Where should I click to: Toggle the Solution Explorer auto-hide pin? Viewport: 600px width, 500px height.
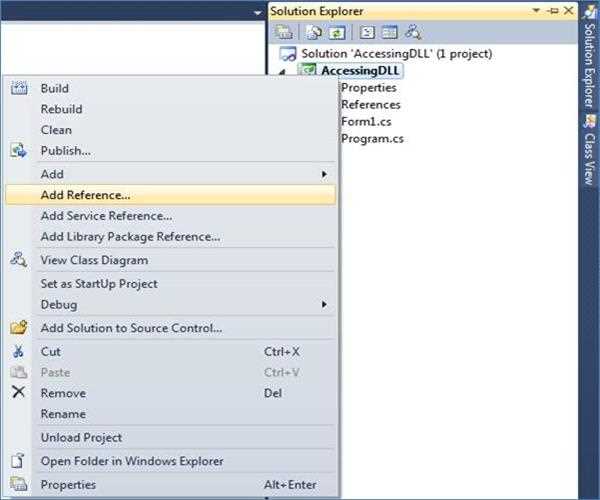coord(553,10)
